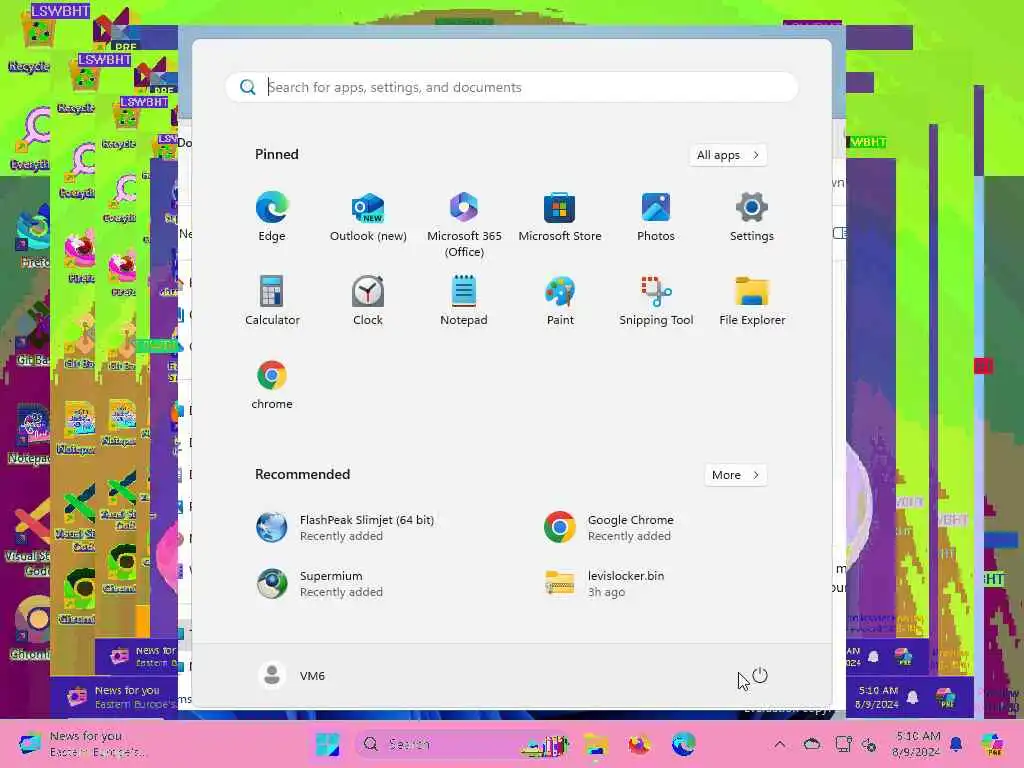
Task: Open the News for you taskbar widget
Action: coord(82,744)
